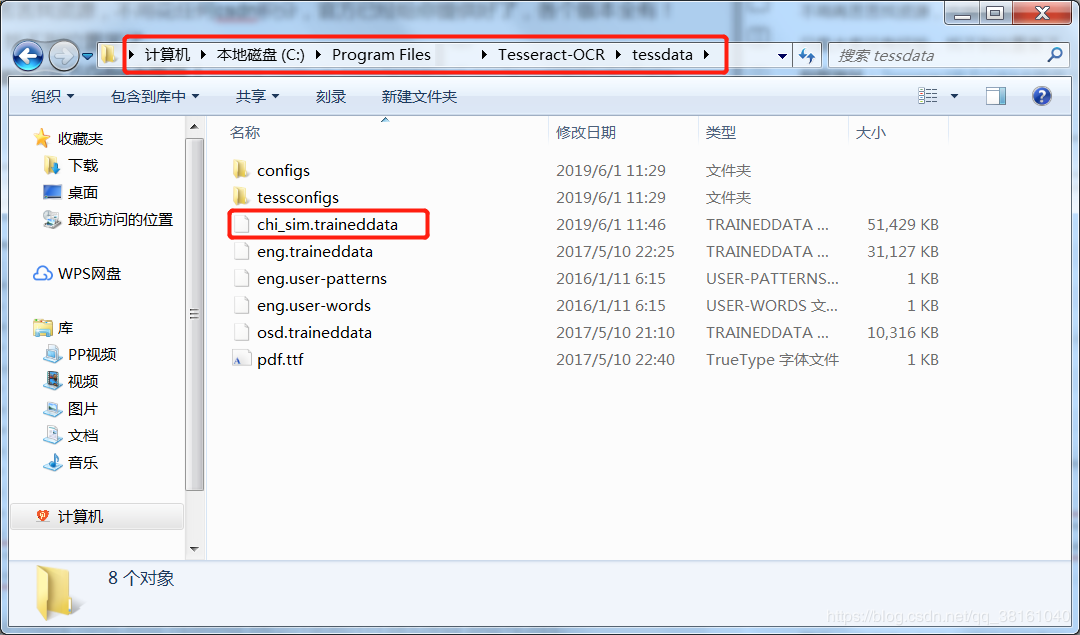Refresh the folder with the refresh icon
This screenshot has height=635, width=1080.
point(807,56)
